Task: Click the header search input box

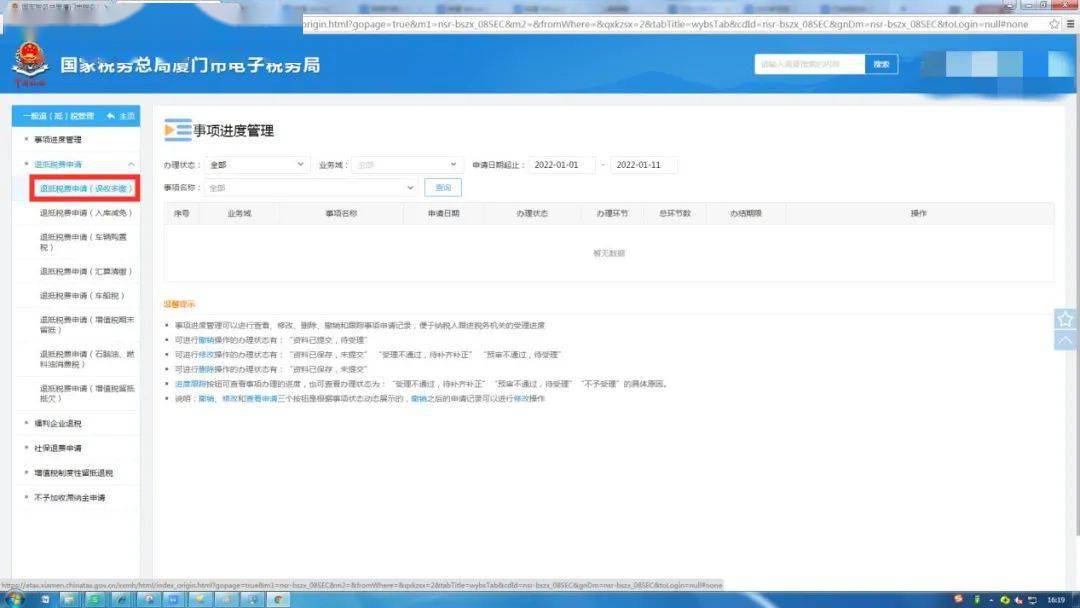Action: click(x=809, y=64)
